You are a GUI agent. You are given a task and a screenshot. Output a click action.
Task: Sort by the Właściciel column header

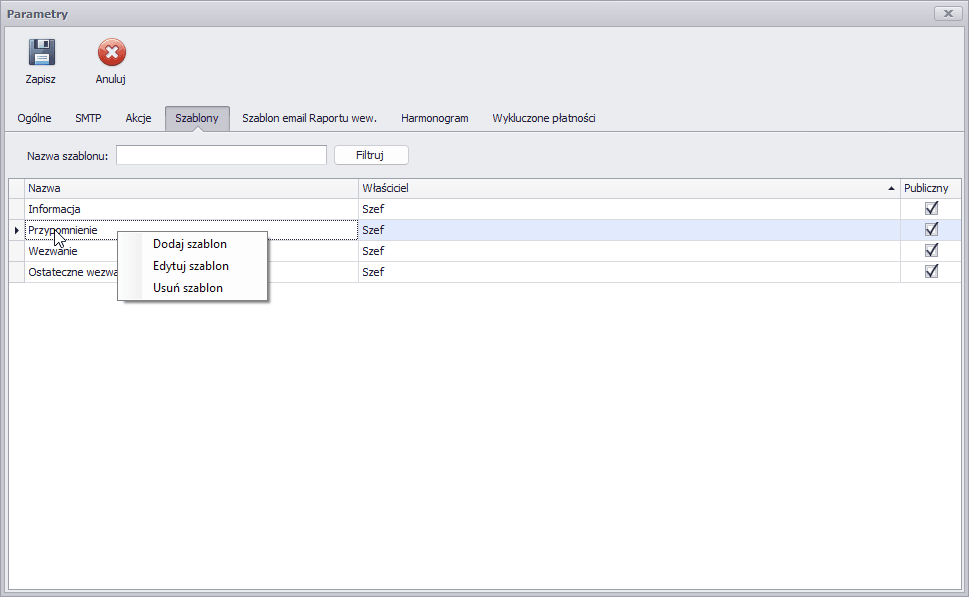tap(629, 188)
